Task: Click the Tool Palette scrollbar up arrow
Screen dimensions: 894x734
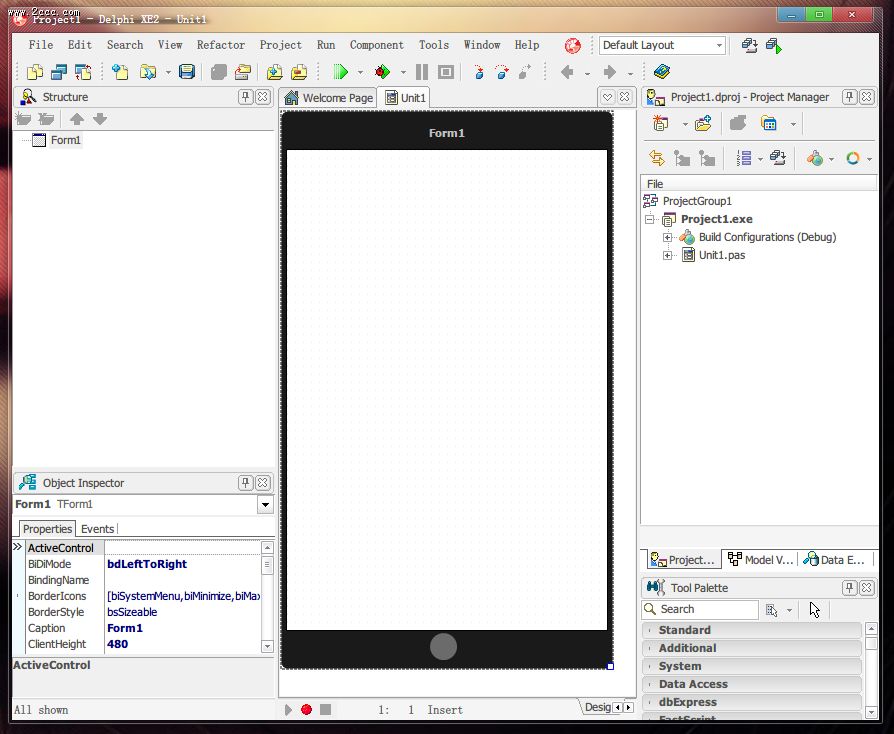Action: pos(871,628)
